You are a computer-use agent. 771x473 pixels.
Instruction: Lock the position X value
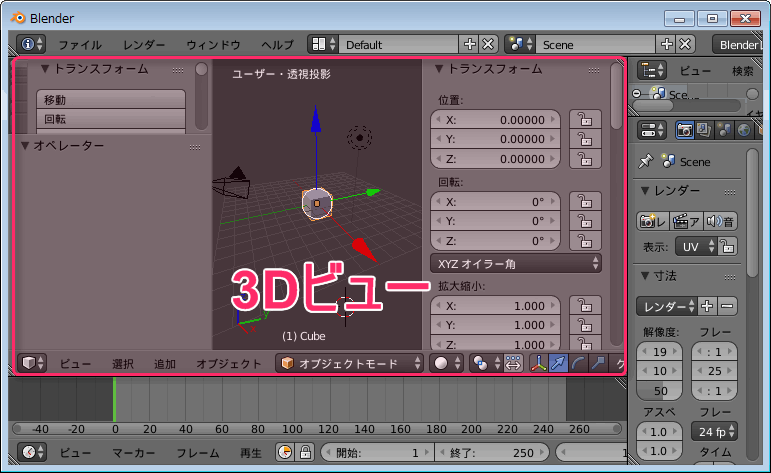pos(585,119)
